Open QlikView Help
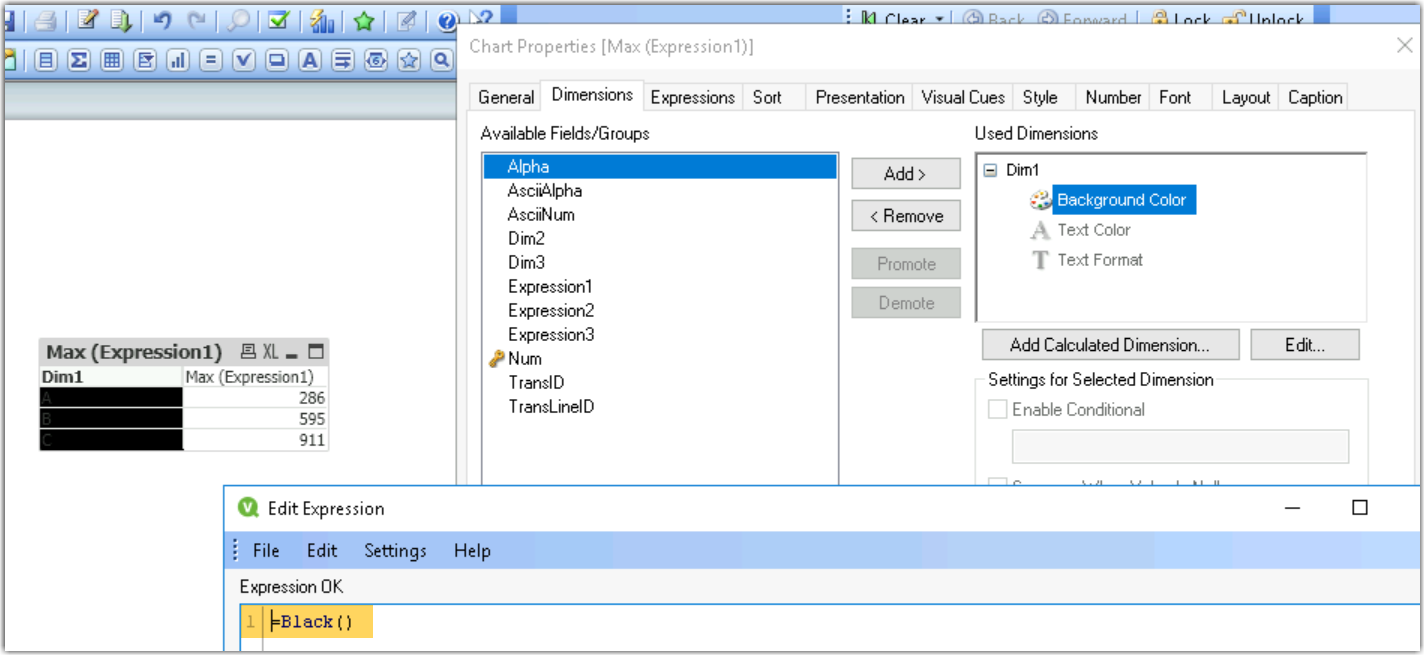 point(447,22)
